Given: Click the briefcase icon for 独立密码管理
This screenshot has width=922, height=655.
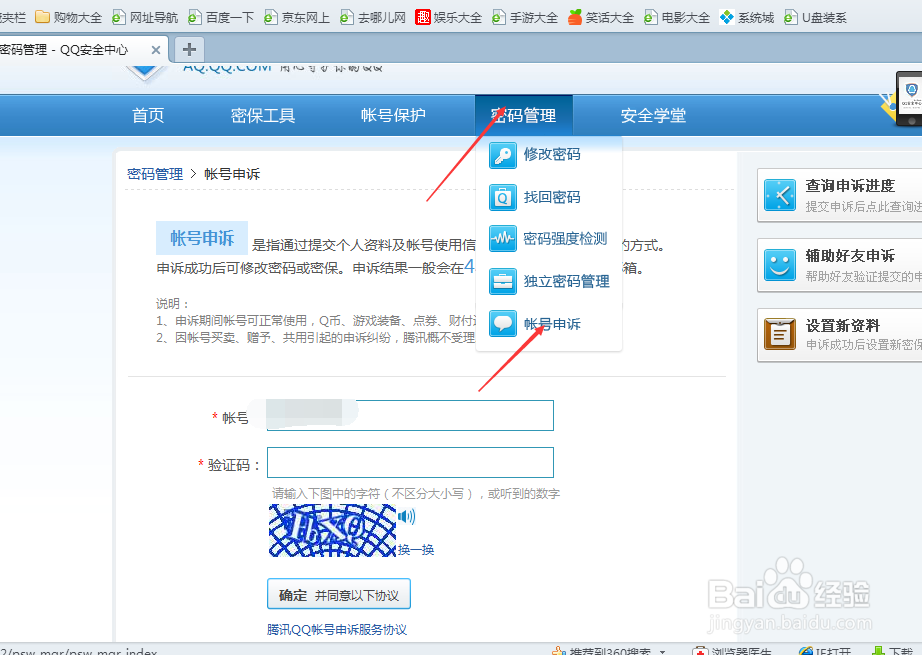Looking at the screenshot, I should pyautogui.click(x=503, y=281).
